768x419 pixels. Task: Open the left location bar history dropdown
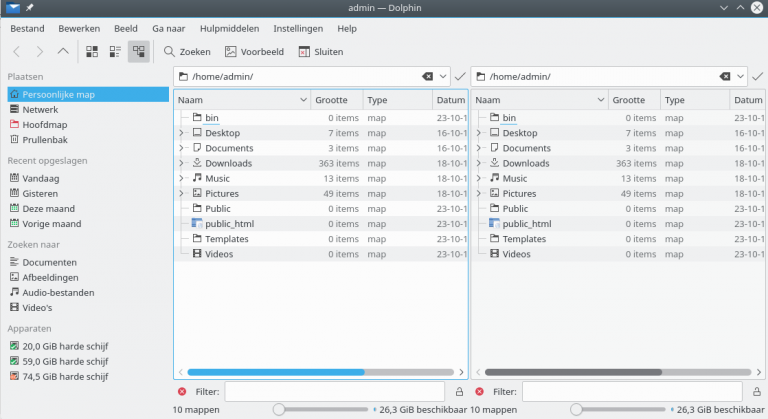tap(444, 77)
